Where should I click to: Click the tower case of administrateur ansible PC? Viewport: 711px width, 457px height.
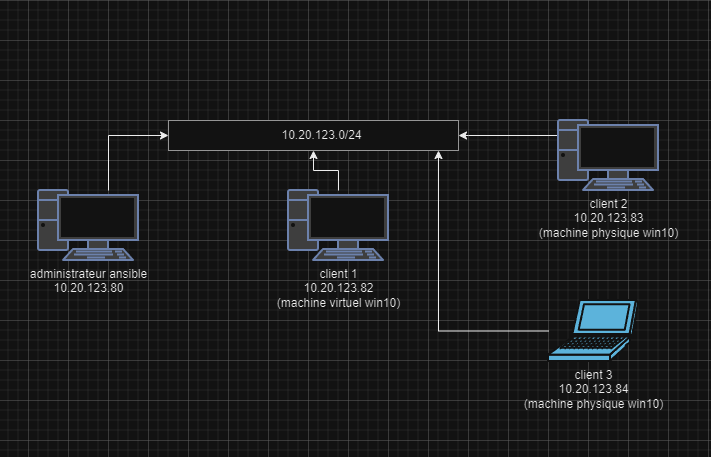[x=46, y=220]
